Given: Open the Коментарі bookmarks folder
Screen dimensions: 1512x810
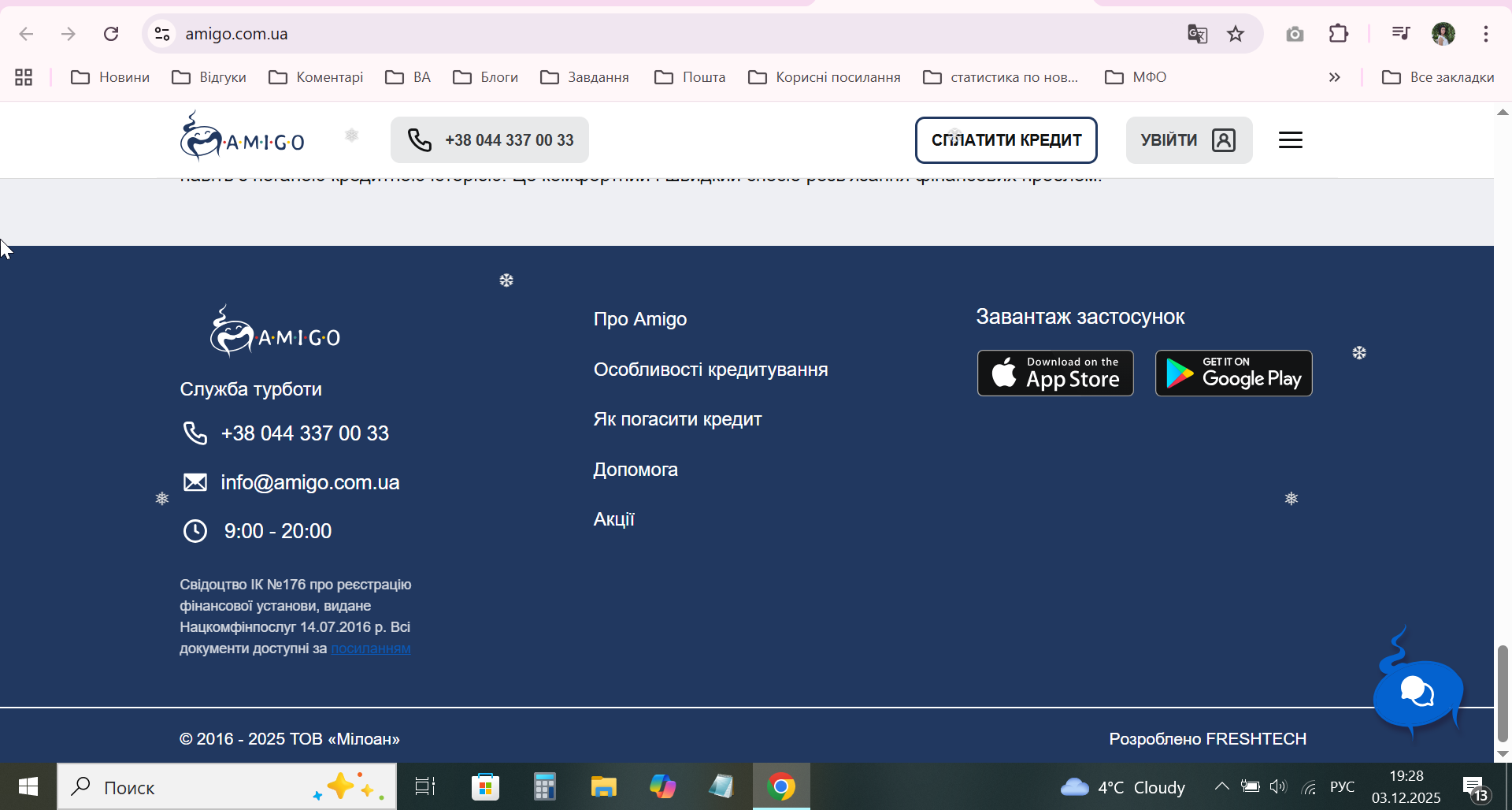Looking at the screenshot, I should [316, 77].
